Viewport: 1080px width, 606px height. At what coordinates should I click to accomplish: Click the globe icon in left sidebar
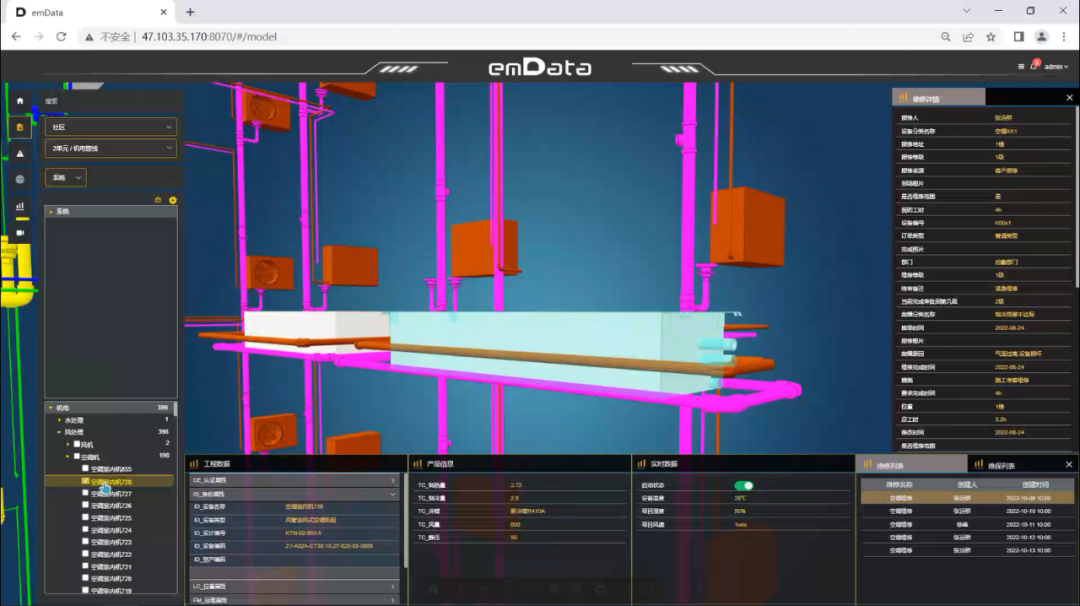[20, 180]
